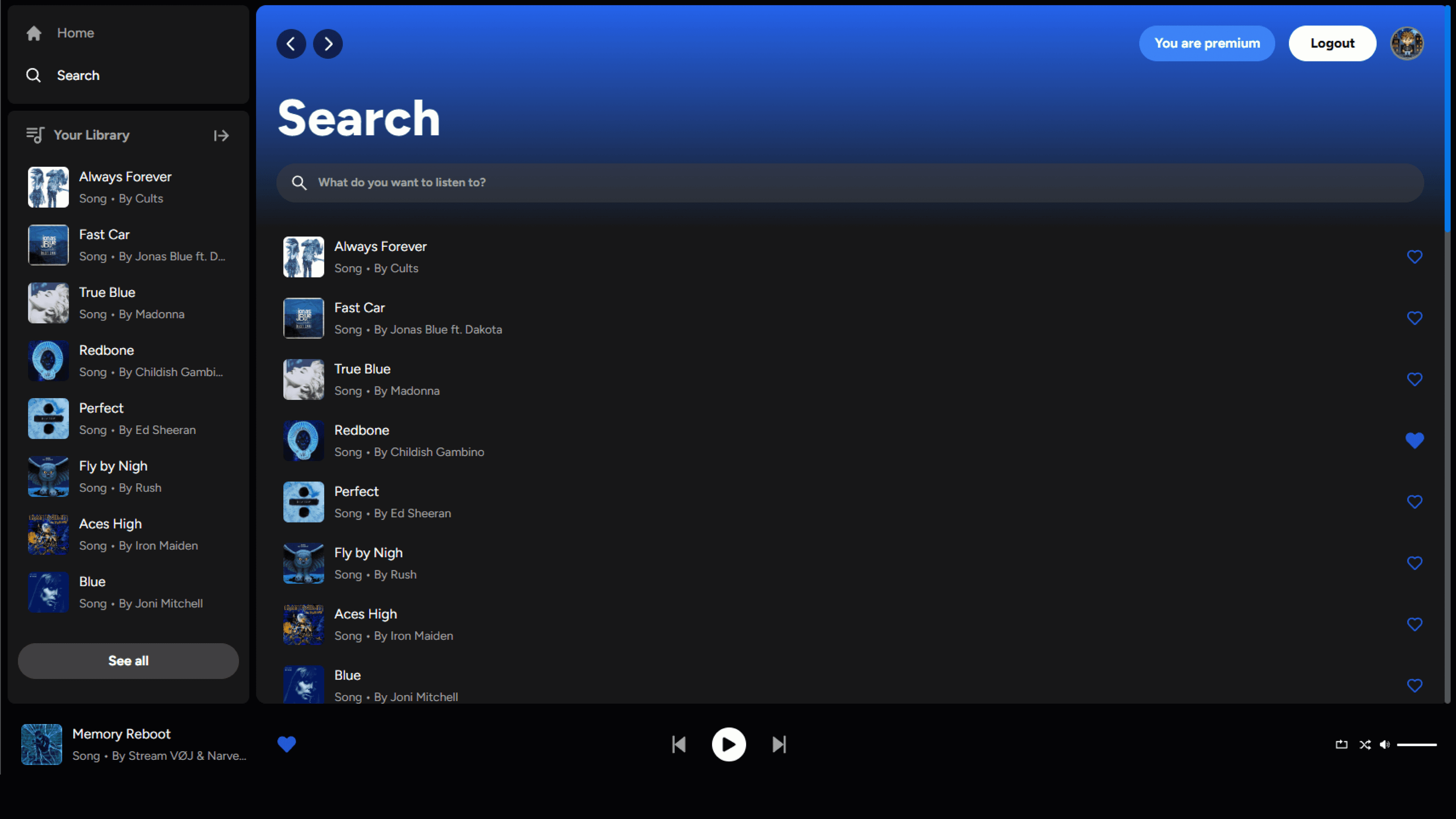Open Redbone album art in library
Viewport: 1456px width, 819px height.
pos(49,361)
